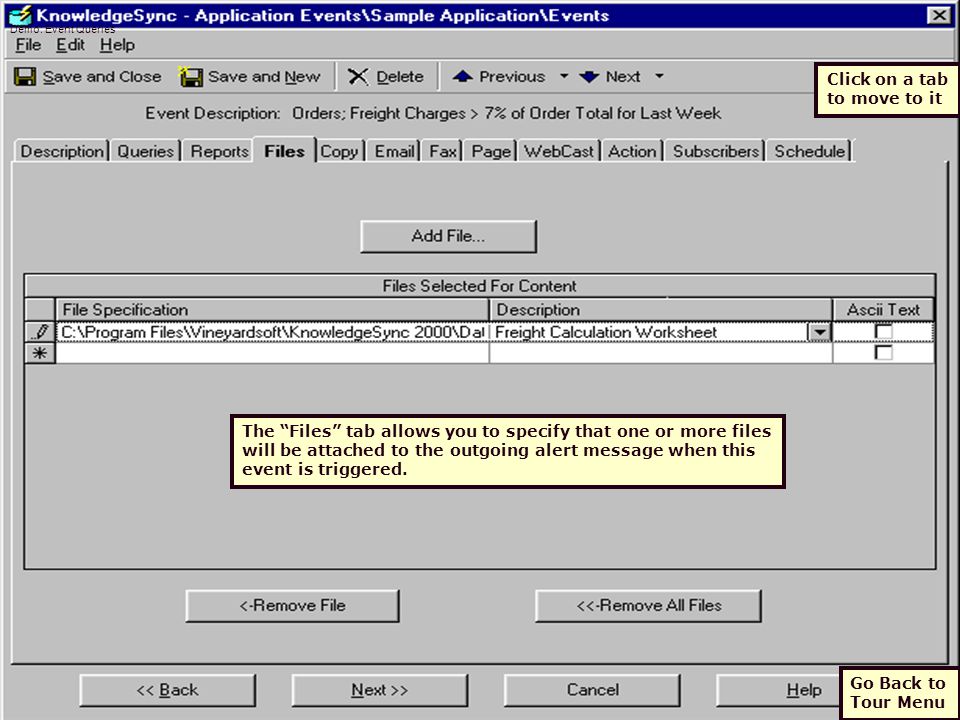The height and width of the screenshot is (720, 960).
Task: Switch to the Description tab
Action: (x=62, y=151)
